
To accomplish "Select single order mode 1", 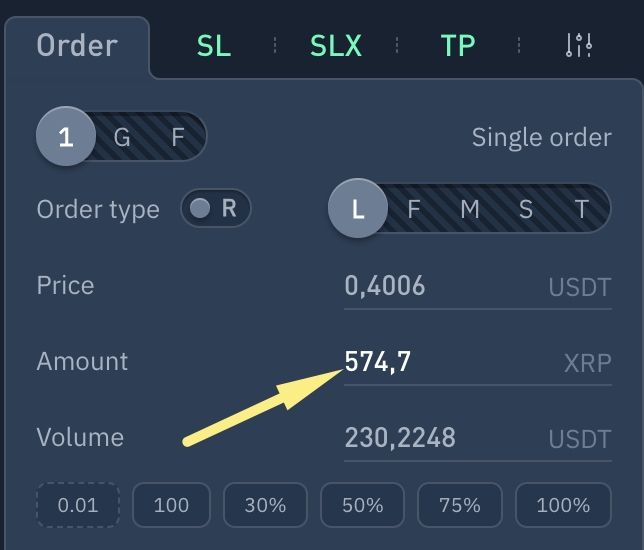I will tap(66, 137).
